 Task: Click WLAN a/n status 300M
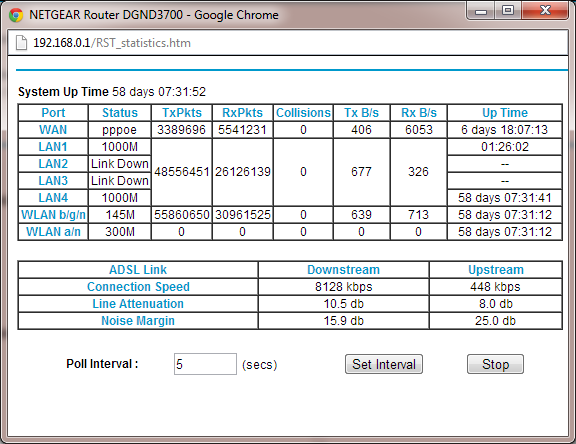(120, 232)
